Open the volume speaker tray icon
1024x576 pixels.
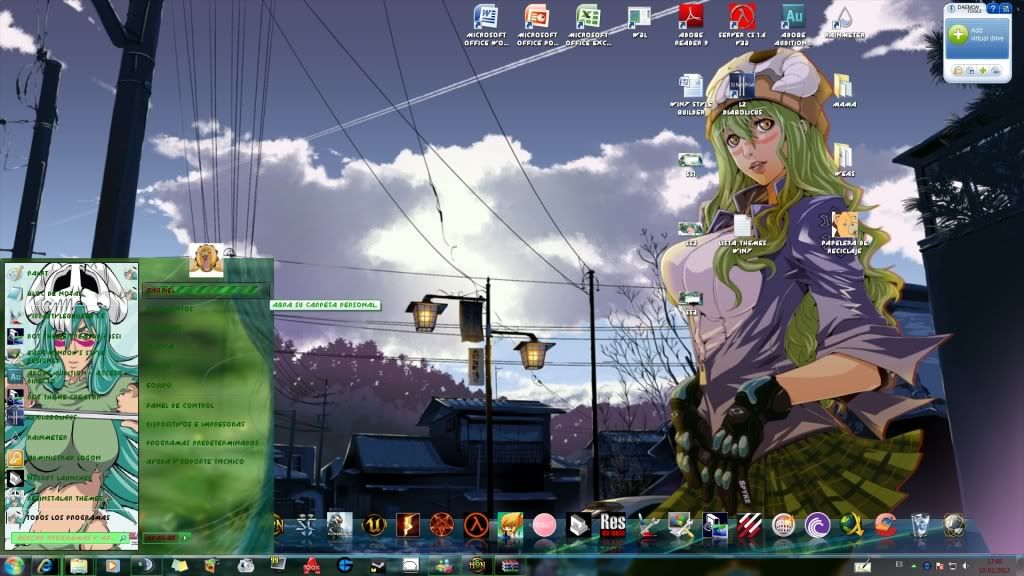point(965,566)
